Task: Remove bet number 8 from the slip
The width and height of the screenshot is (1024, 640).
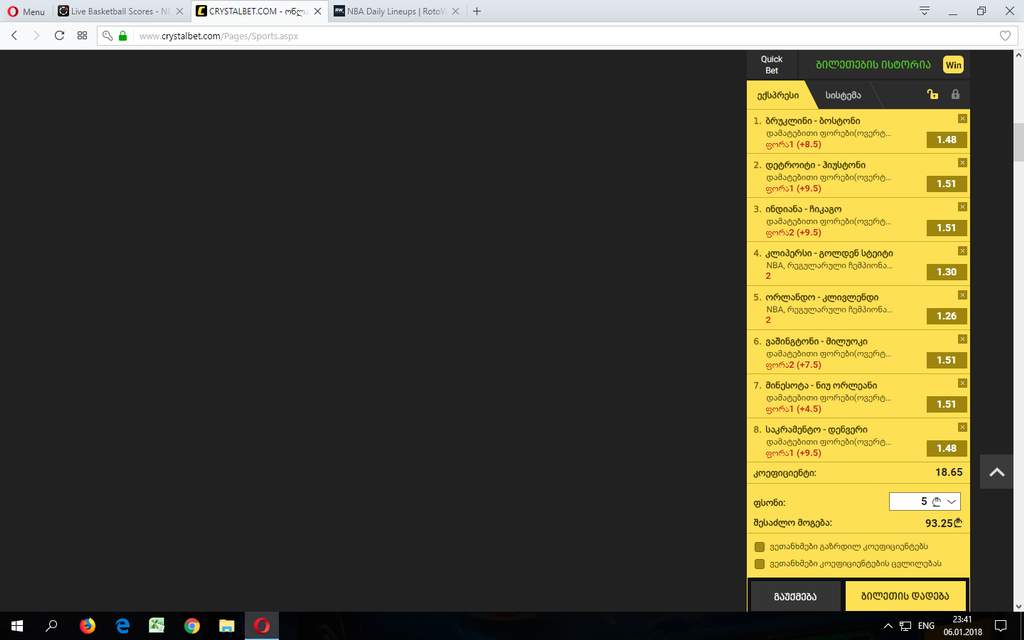Action: click(x=962, y=427)
